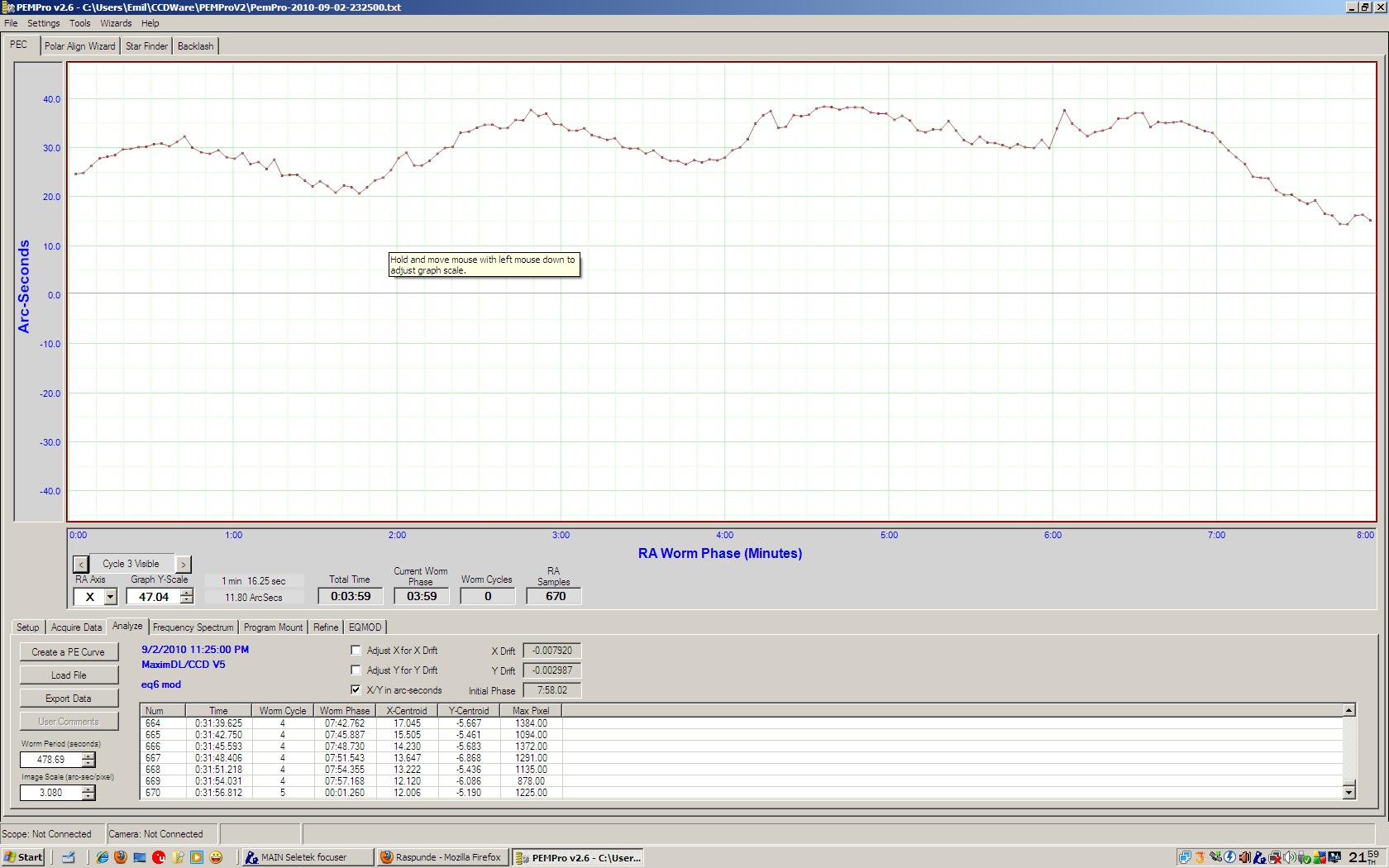
Task: Open the Start menu
Action: 23,857
